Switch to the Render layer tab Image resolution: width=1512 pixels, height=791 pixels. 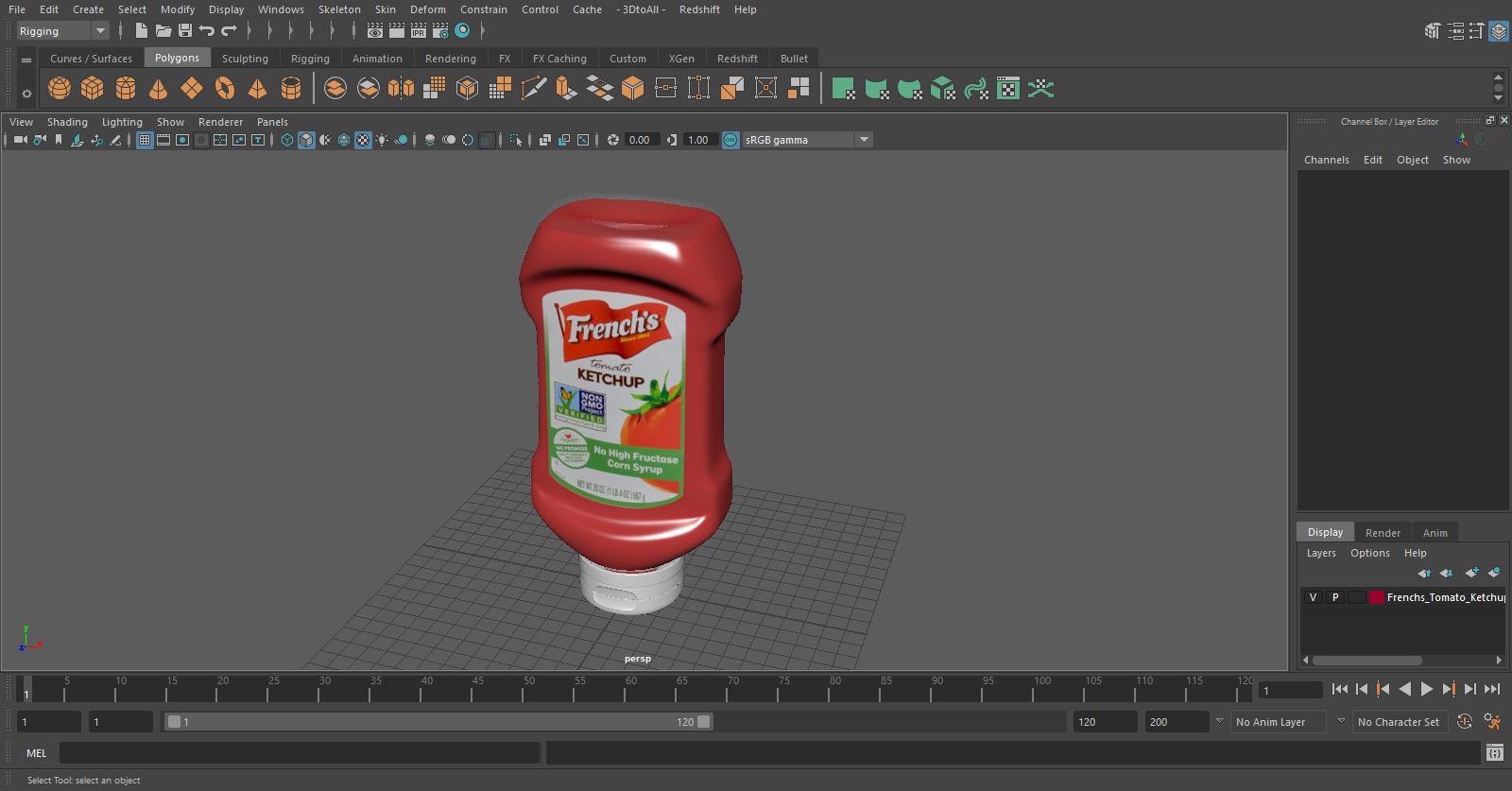[1383, 533]
